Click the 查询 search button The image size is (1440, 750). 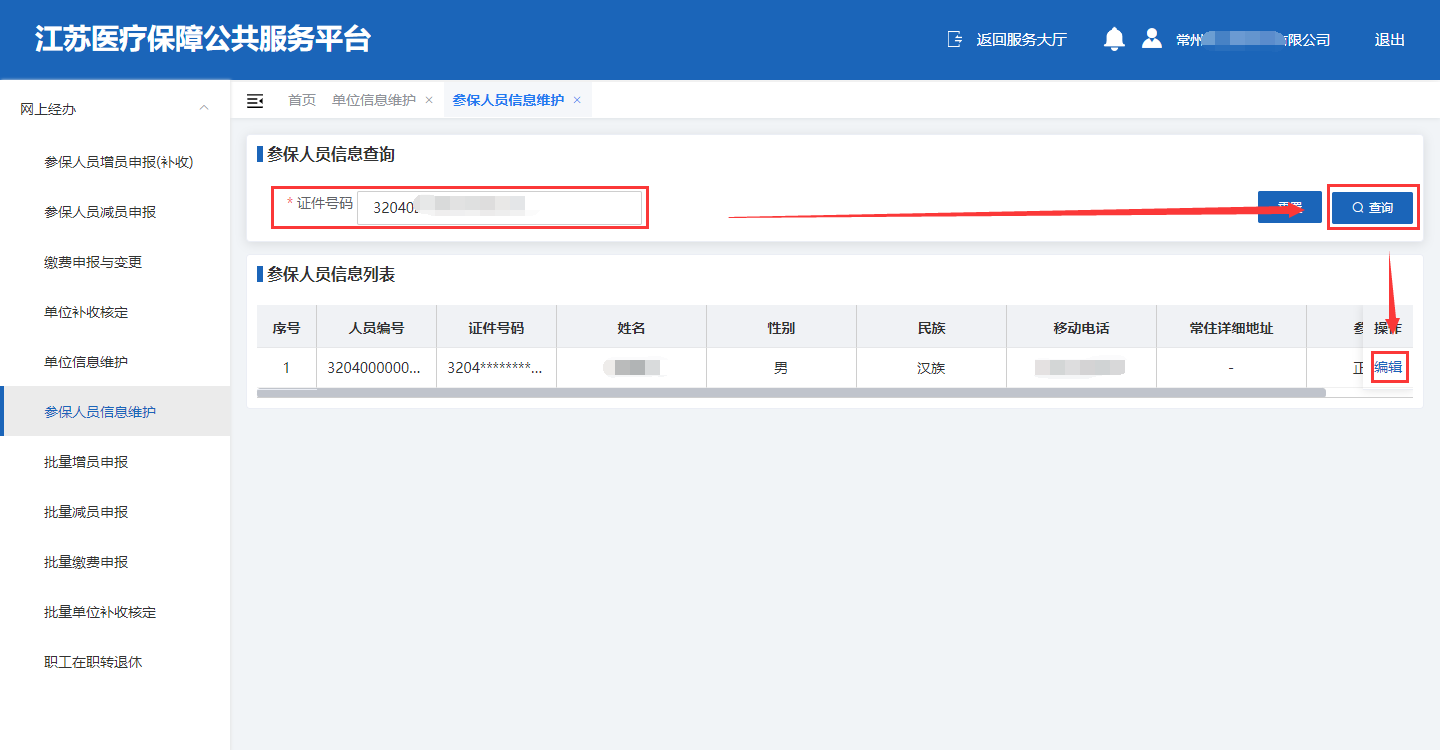pyautogui.click(x=1372, y=208)
